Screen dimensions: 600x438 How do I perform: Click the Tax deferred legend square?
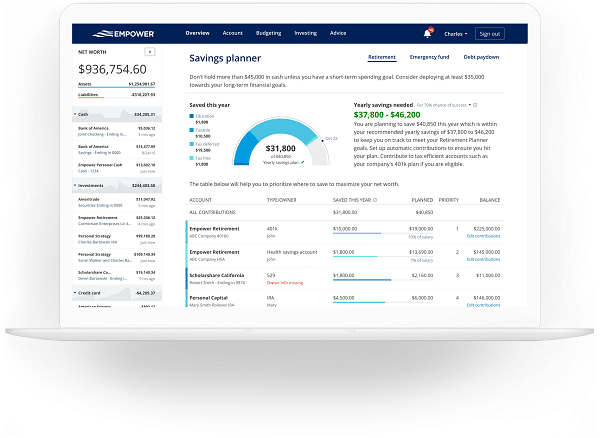pyautogui.click(x=191, y=143)
